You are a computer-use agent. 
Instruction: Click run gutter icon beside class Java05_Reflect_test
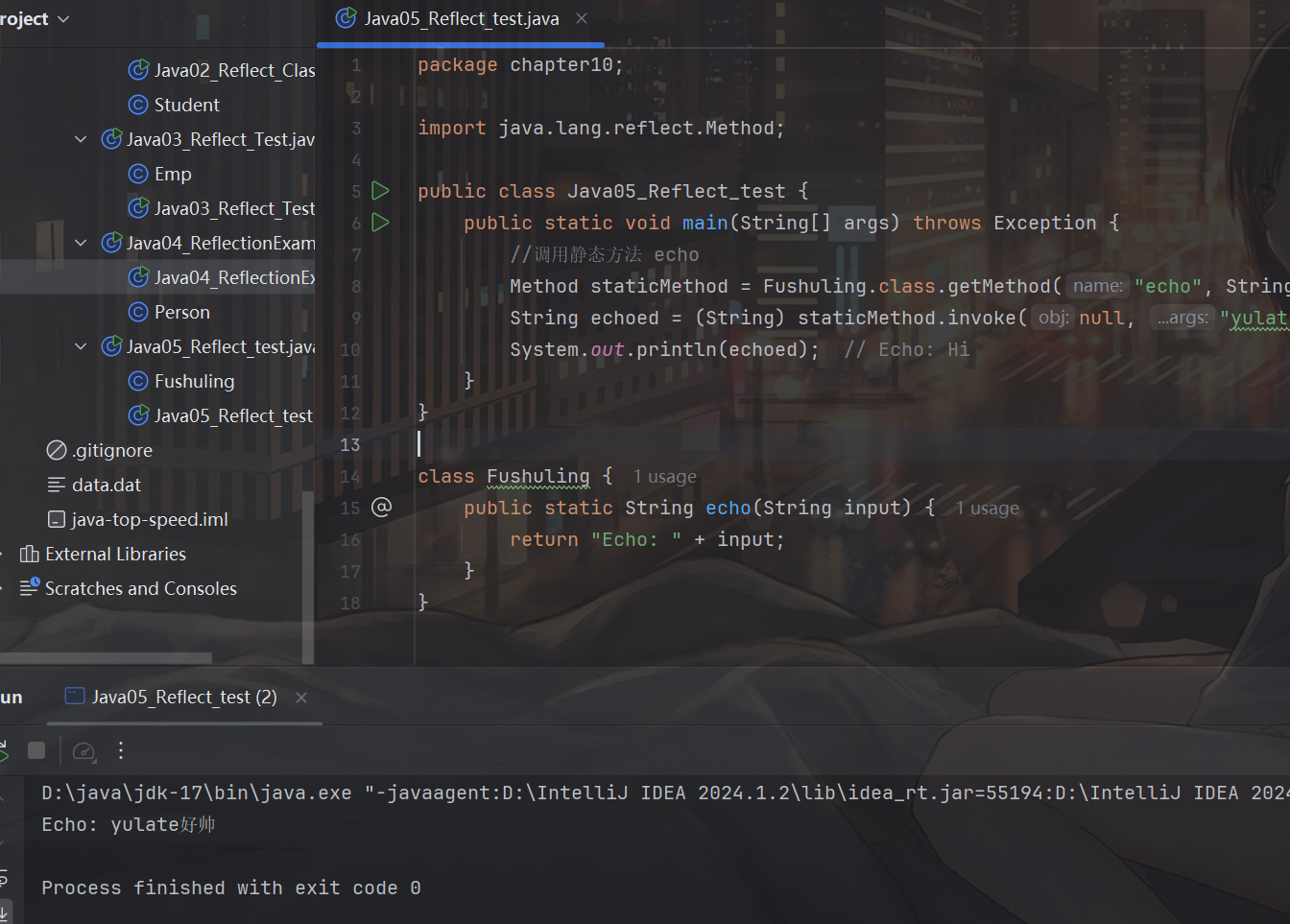(x=380, y=191)
